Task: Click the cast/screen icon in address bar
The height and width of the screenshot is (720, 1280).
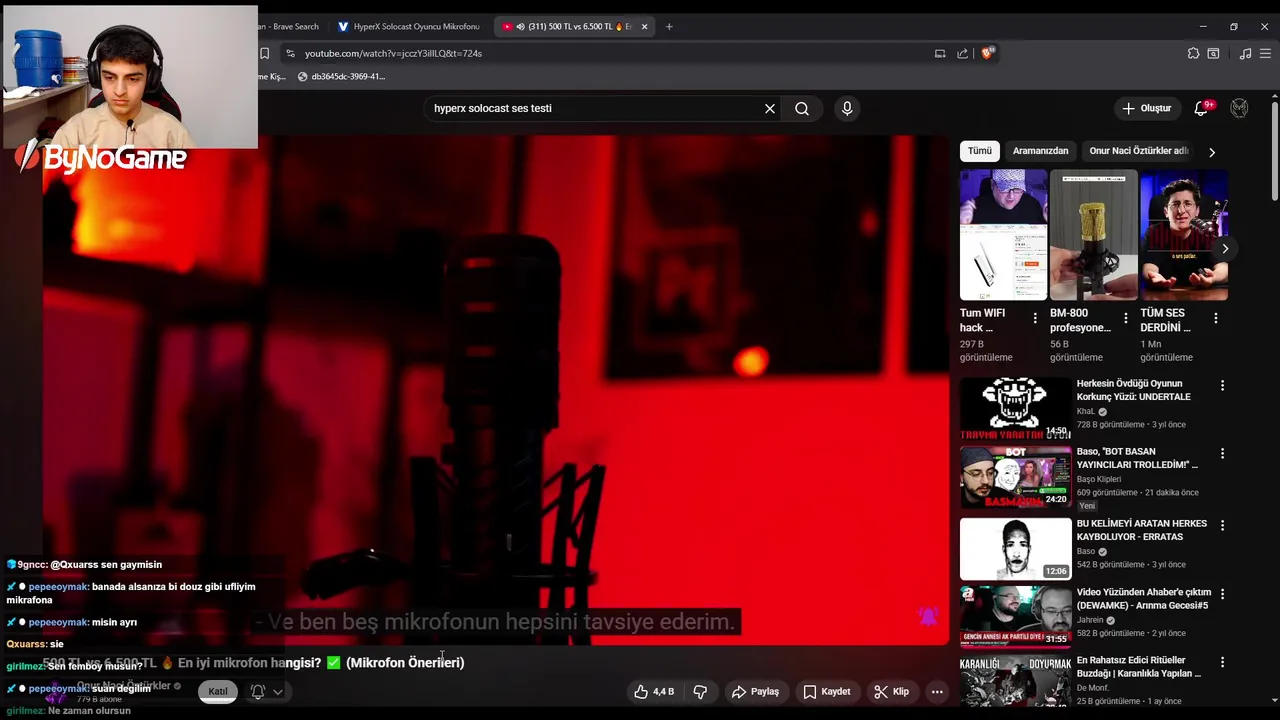Action: tap(940, 53)
